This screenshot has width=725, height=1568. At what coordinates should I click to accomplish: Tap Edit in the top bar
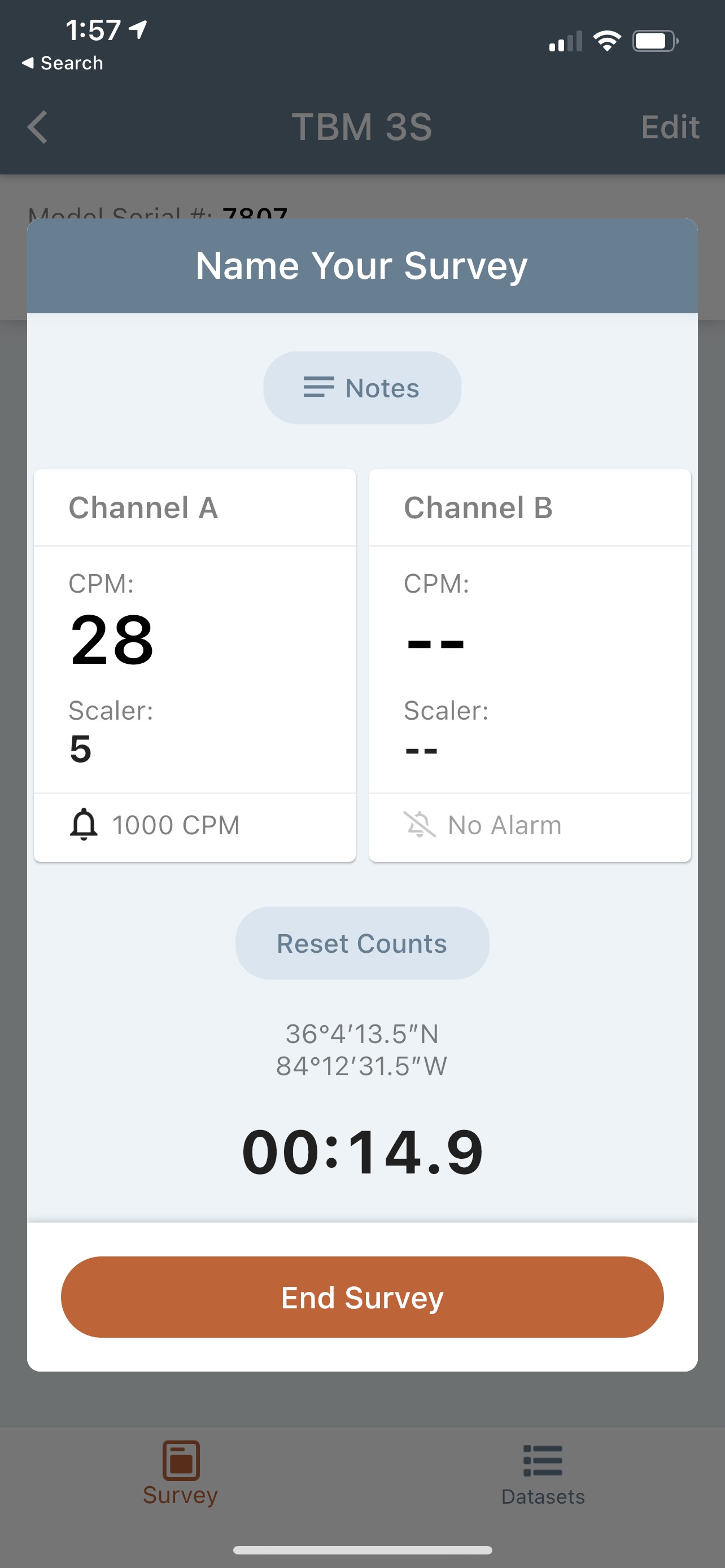point(670,127)
